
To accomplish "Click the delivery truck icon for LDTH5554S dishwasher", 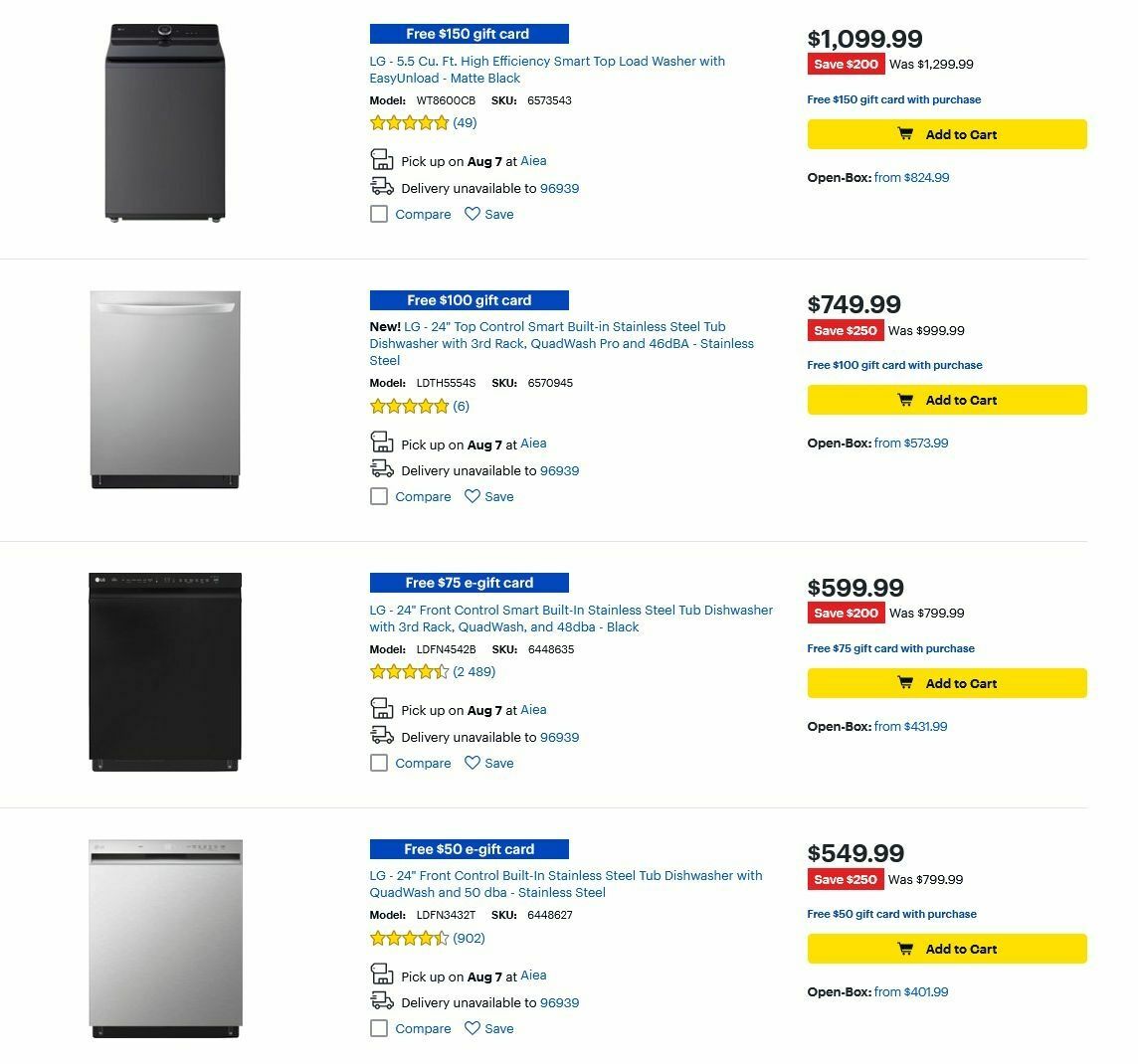I will (x=381, y=468).
